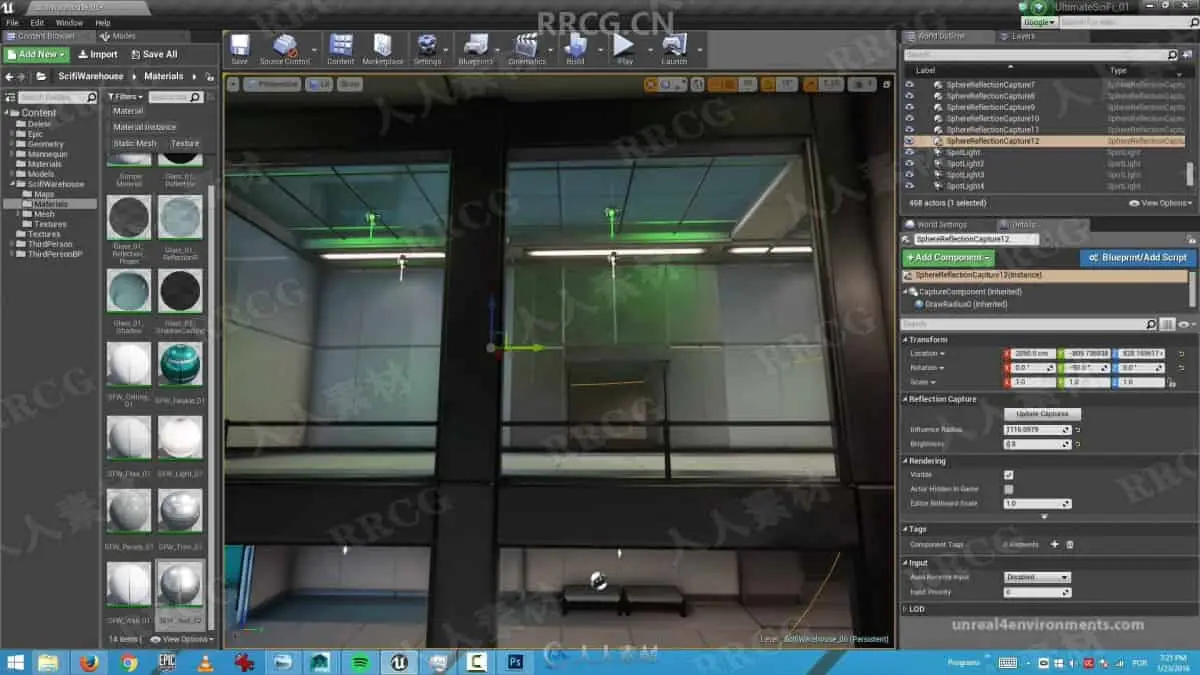Click the Influence Radius value field
Viewport: 1200px width, 675px height.
(1037, 430)
